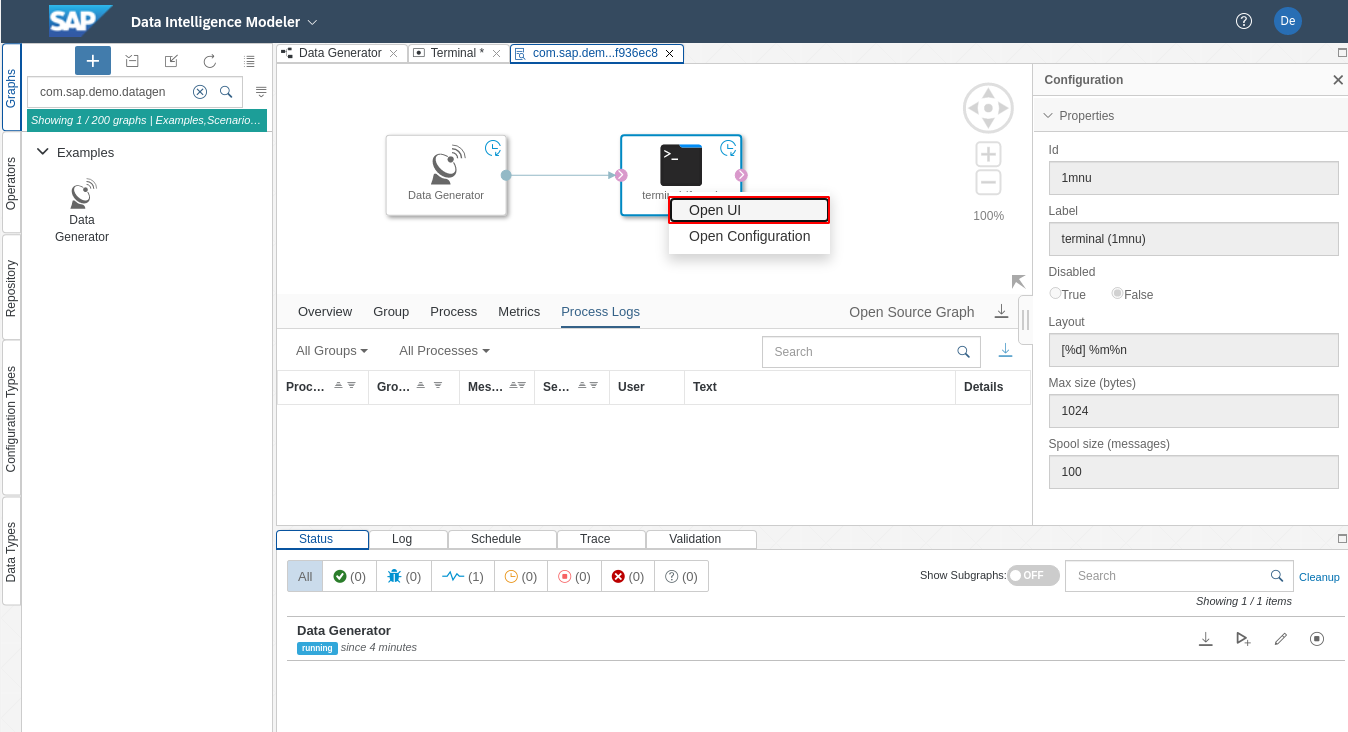Choose Open UI from context menu
The height and width of the screenshot is (732, 1348).
pos(749,210)
